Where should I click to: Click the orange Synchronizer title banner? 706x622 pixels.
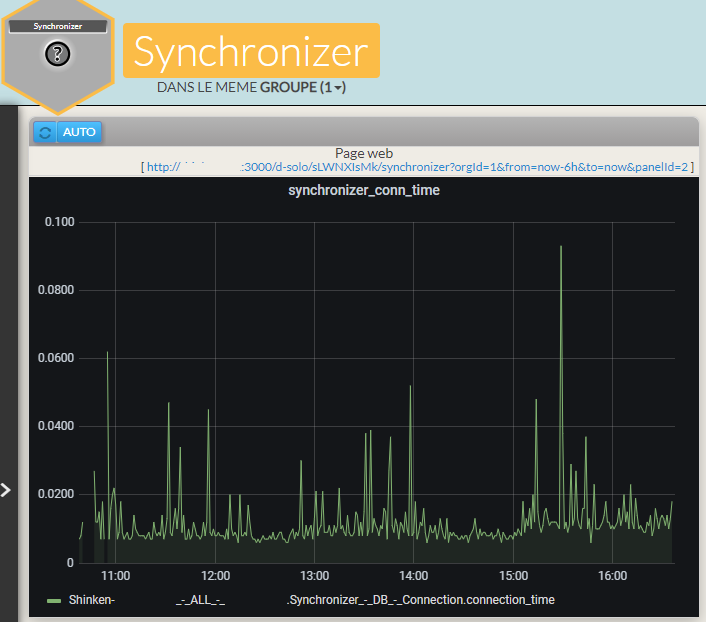(251, 51)
